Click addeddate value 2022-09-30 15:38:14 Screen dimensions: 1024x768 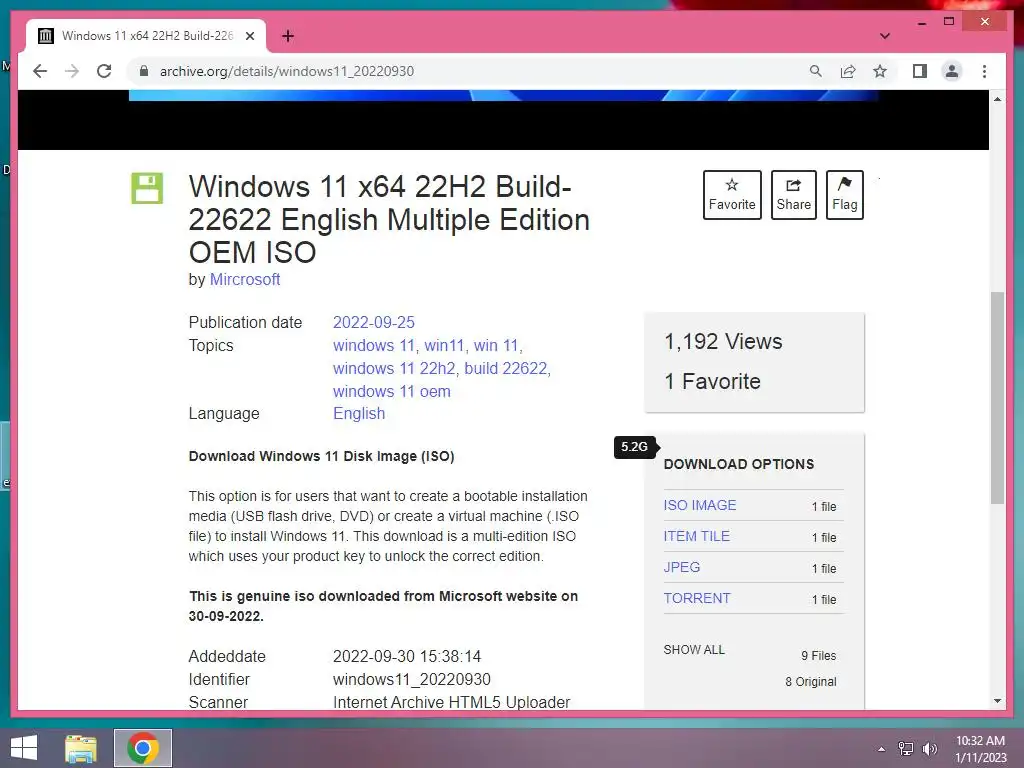pyautogui.click(x=407, y=656)
